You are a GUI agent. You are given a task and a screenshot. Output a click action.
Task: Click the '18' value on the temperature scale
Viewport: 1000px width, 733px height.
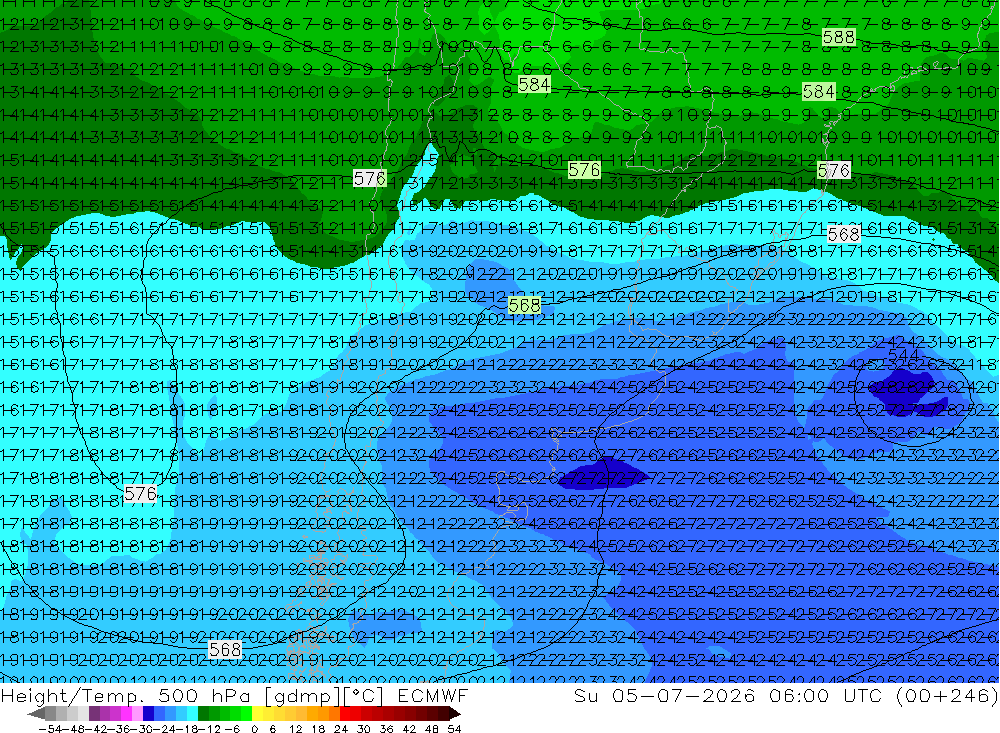318,729
